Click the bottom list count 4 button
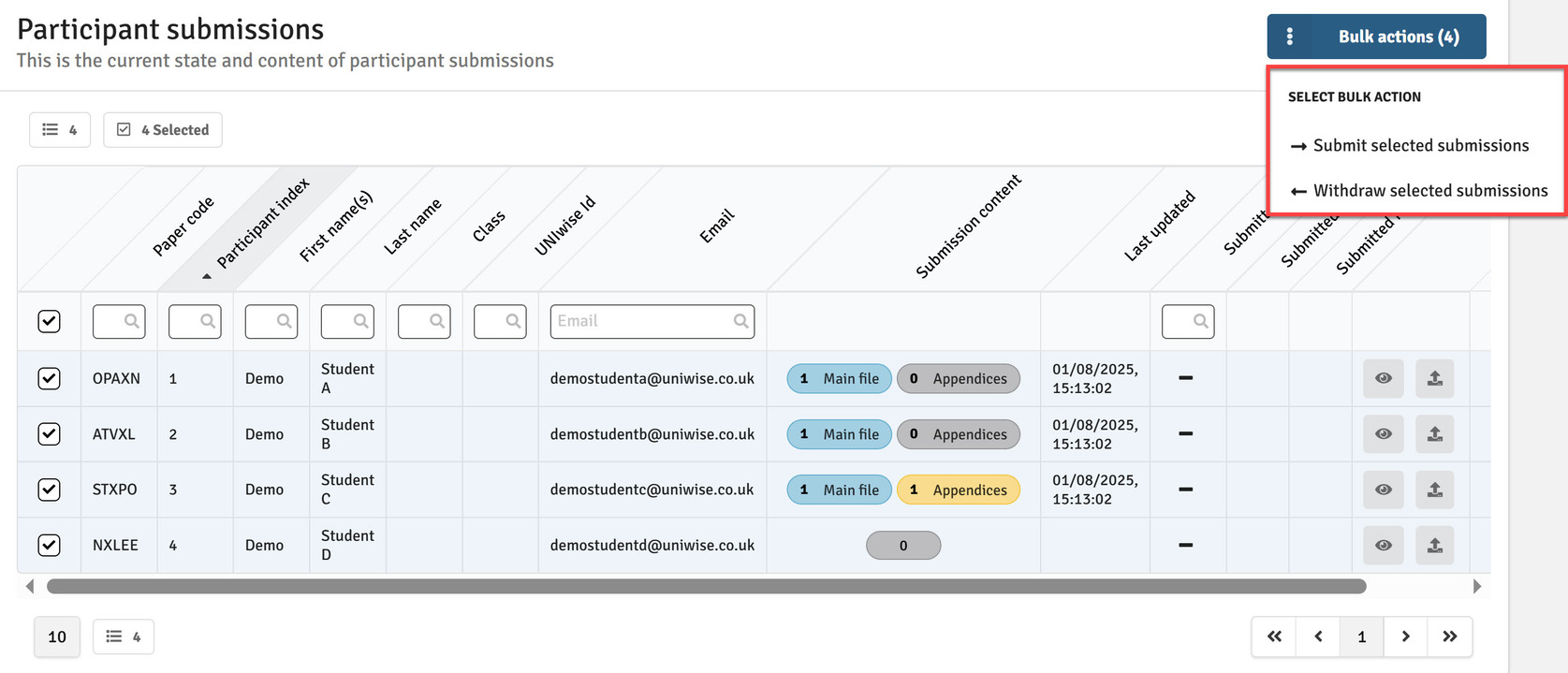Screen dimensions: 1568x673 [x=124, y=636]
